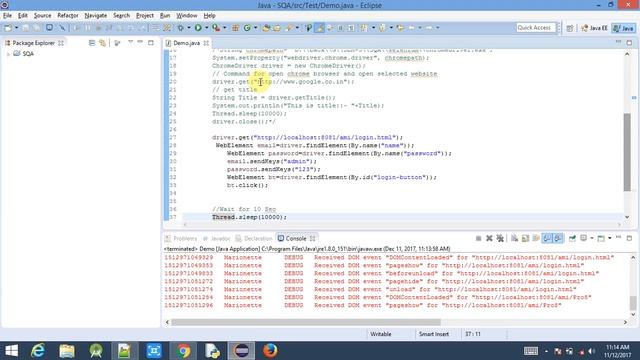Maximize the Package Explorer view
The height and width of the screenshot is (360, 640).
click(151, 42)
